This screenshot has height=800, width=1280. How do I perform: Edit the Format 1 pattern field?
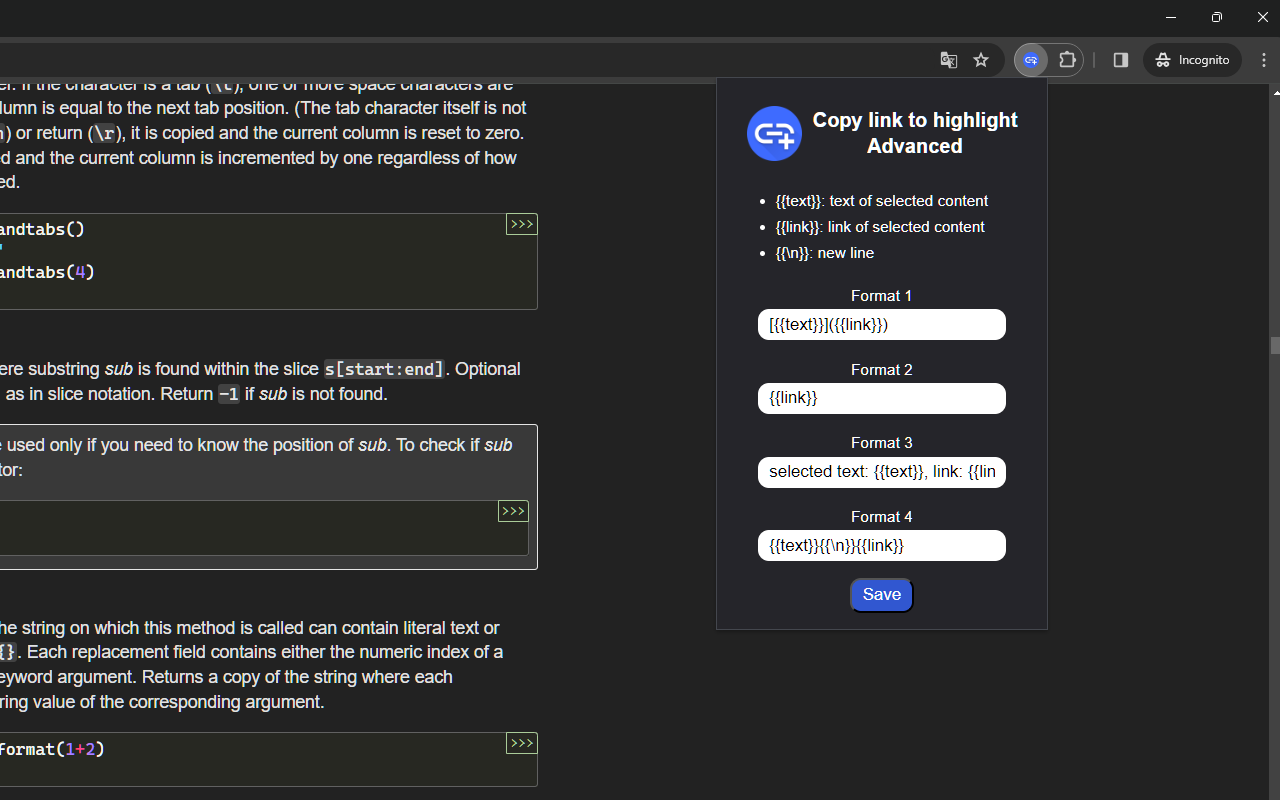(x=881, y=324)
